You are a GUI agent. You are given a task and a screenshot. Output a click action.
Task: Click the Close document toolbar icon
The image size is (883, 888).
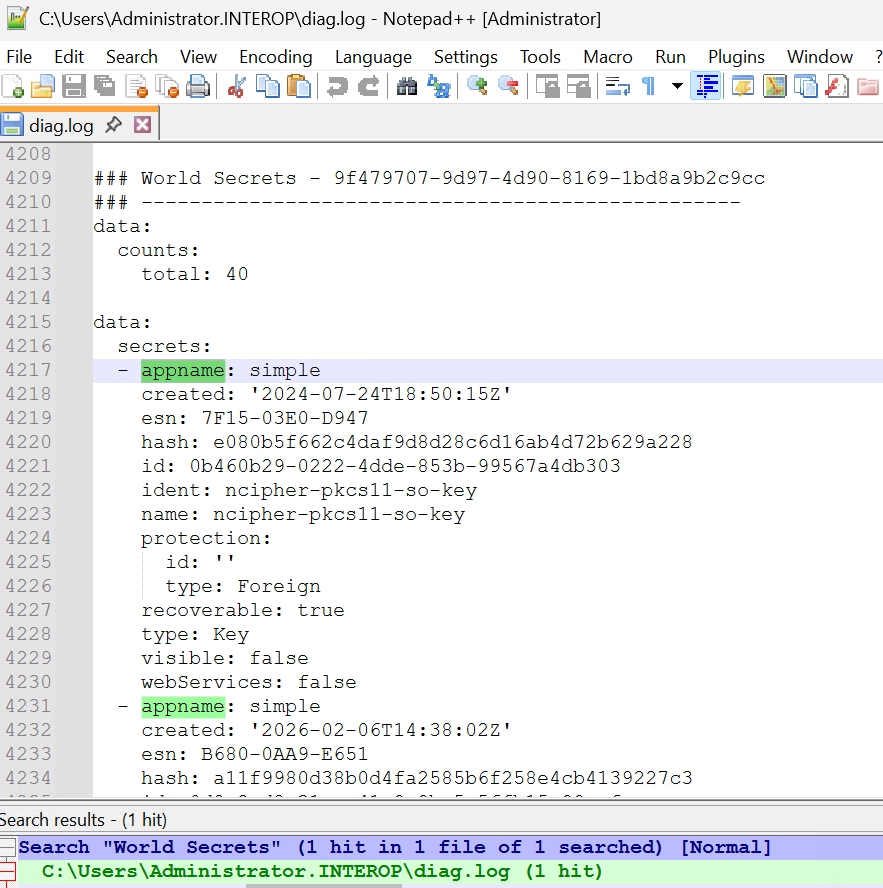click(x=136, y=87)
